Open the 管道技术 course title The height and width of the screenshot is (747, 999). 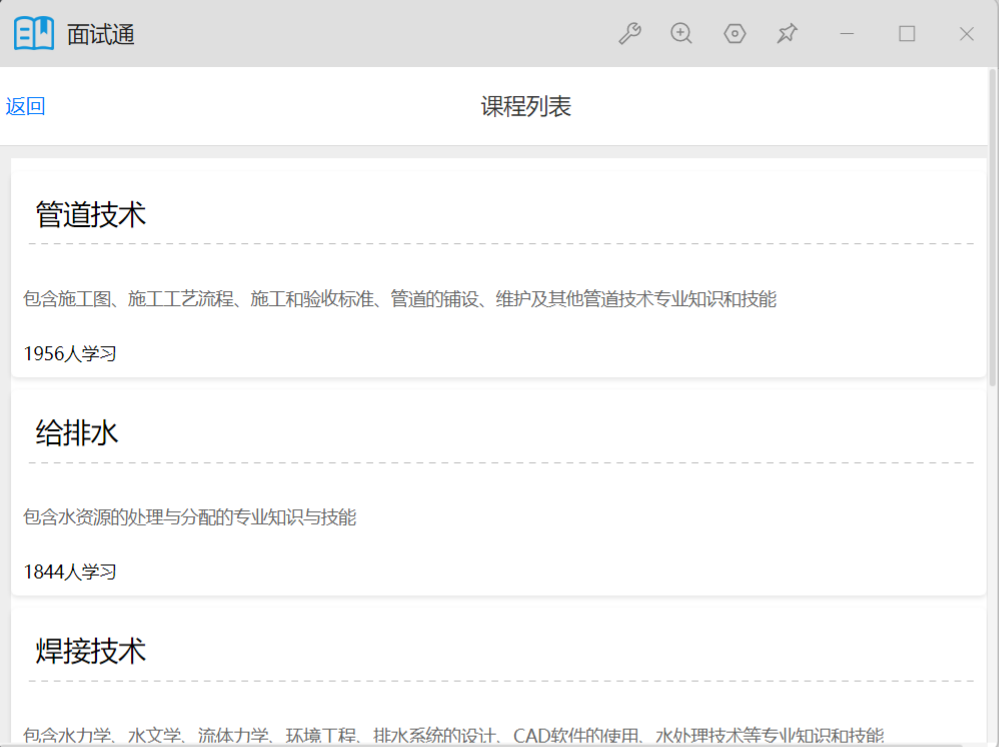(90, 214)
